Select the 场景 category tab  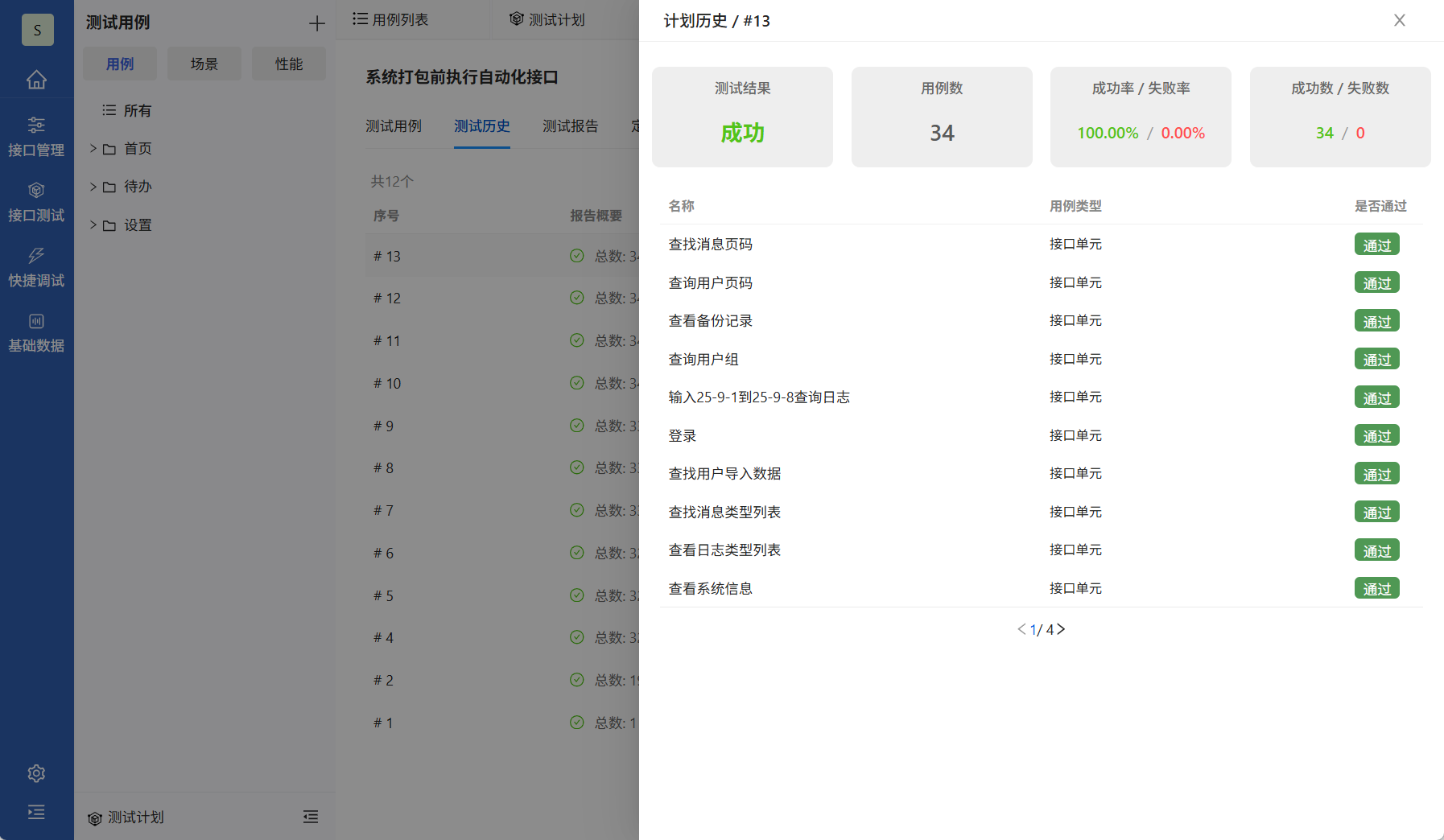click(x=204, y=64)
